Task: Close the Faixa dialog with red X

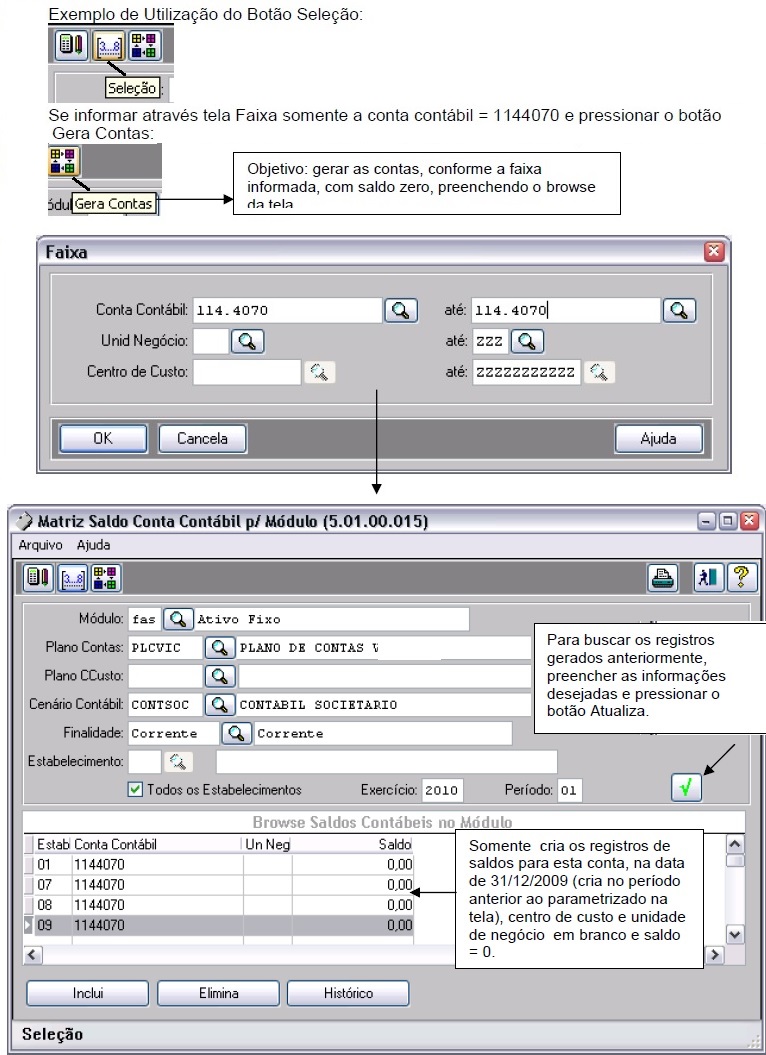Action: coord(713,252)
